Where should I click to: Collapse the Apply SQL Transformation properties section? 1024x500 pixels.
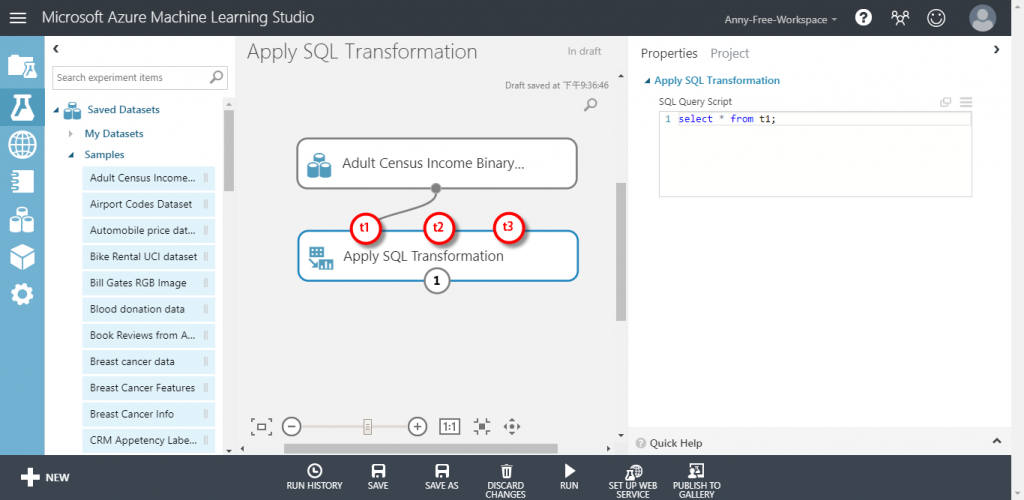(647, 81)
